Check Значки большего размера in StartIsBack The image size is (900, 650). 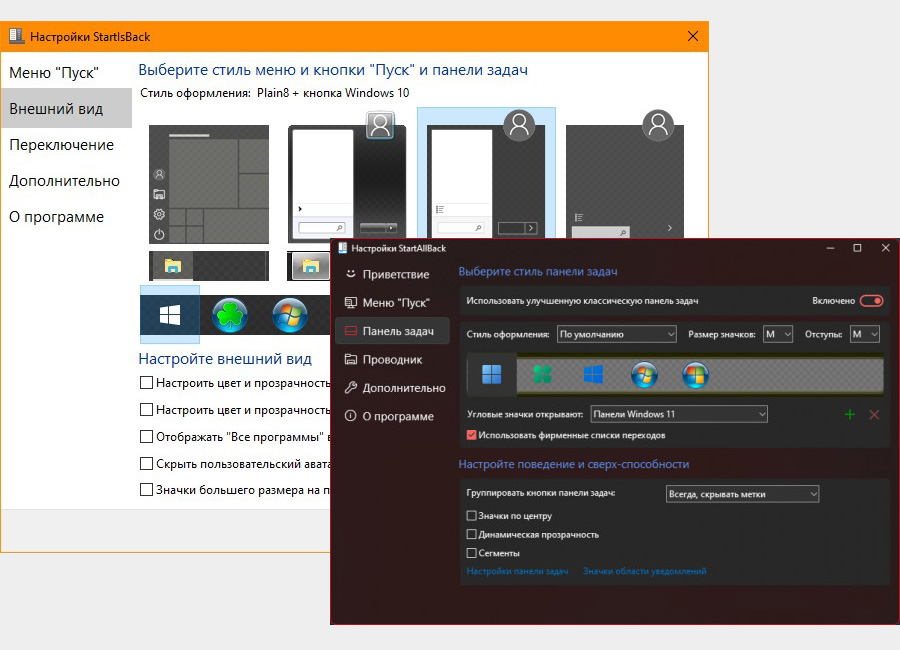tap(146, 490)
